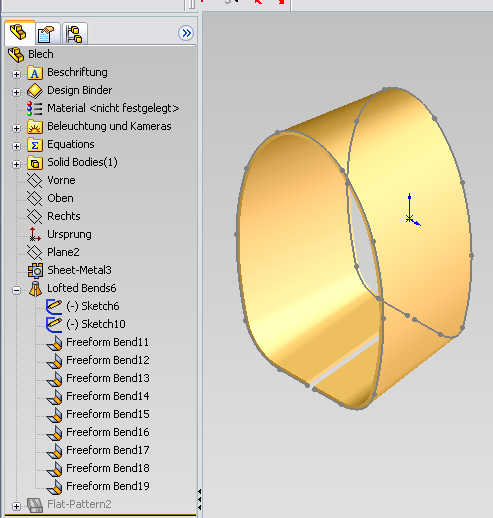Click the Equations sigma folder icon
493x518 pixels.
(35, 145)
